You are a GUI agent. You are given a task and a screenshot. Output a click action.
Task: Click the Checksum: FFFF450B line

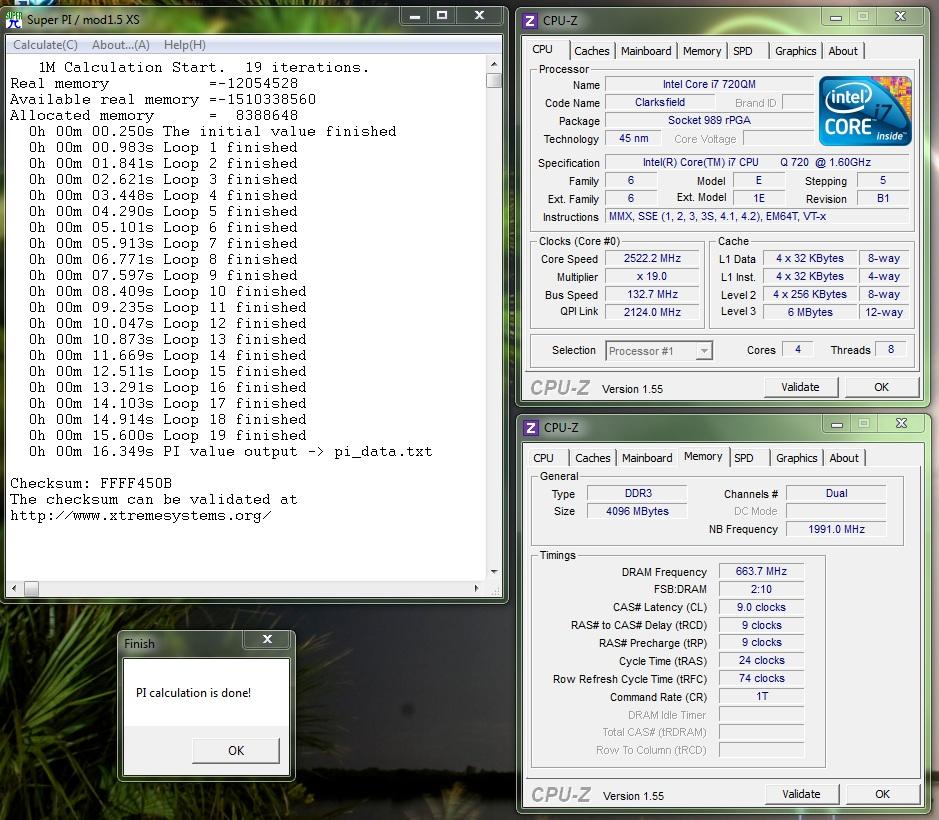(x=91, y=483)
